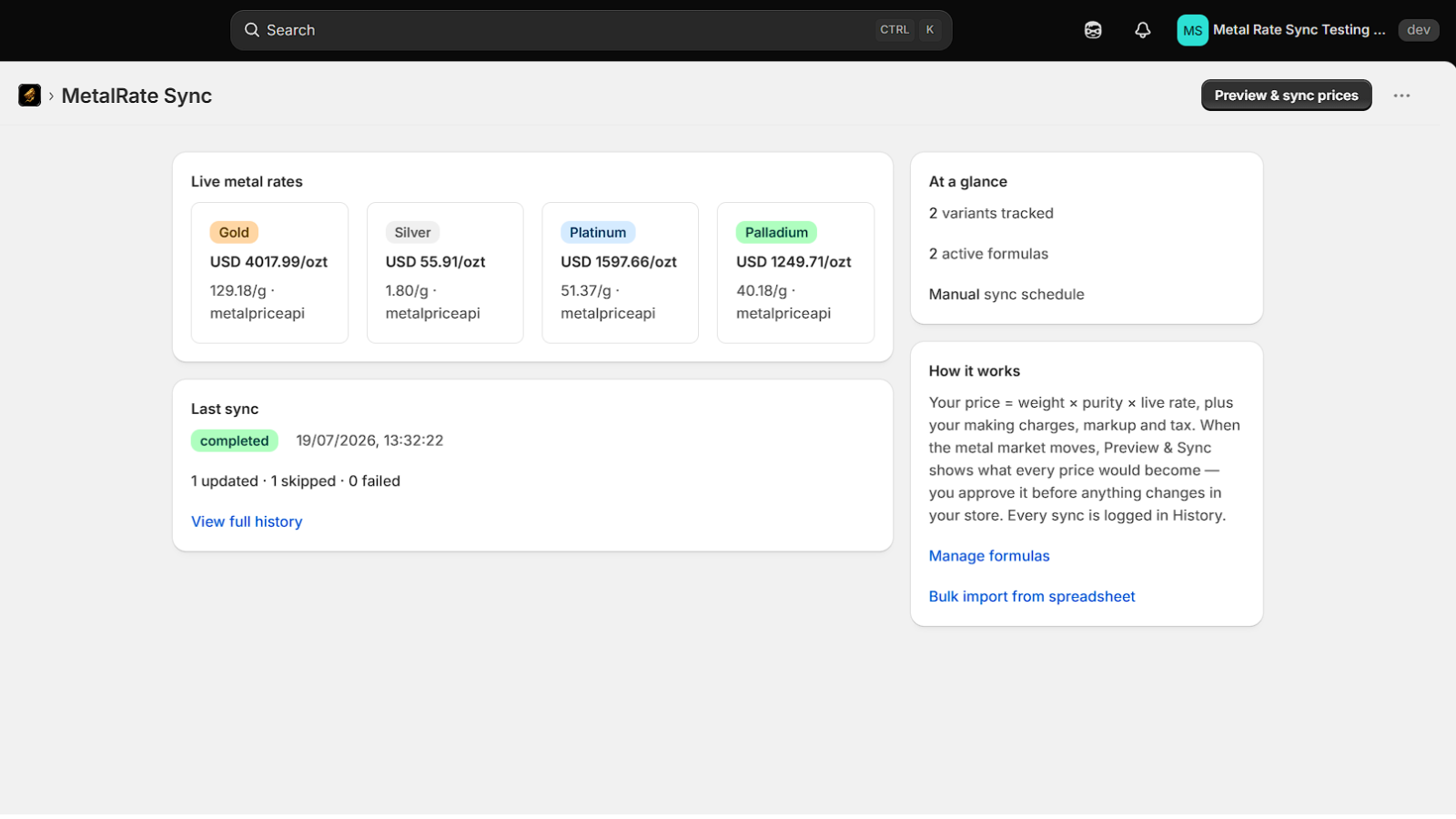Open Manage formulas link
The width and height of the screenshot is (1456, 819).
(x=989, y=556)
